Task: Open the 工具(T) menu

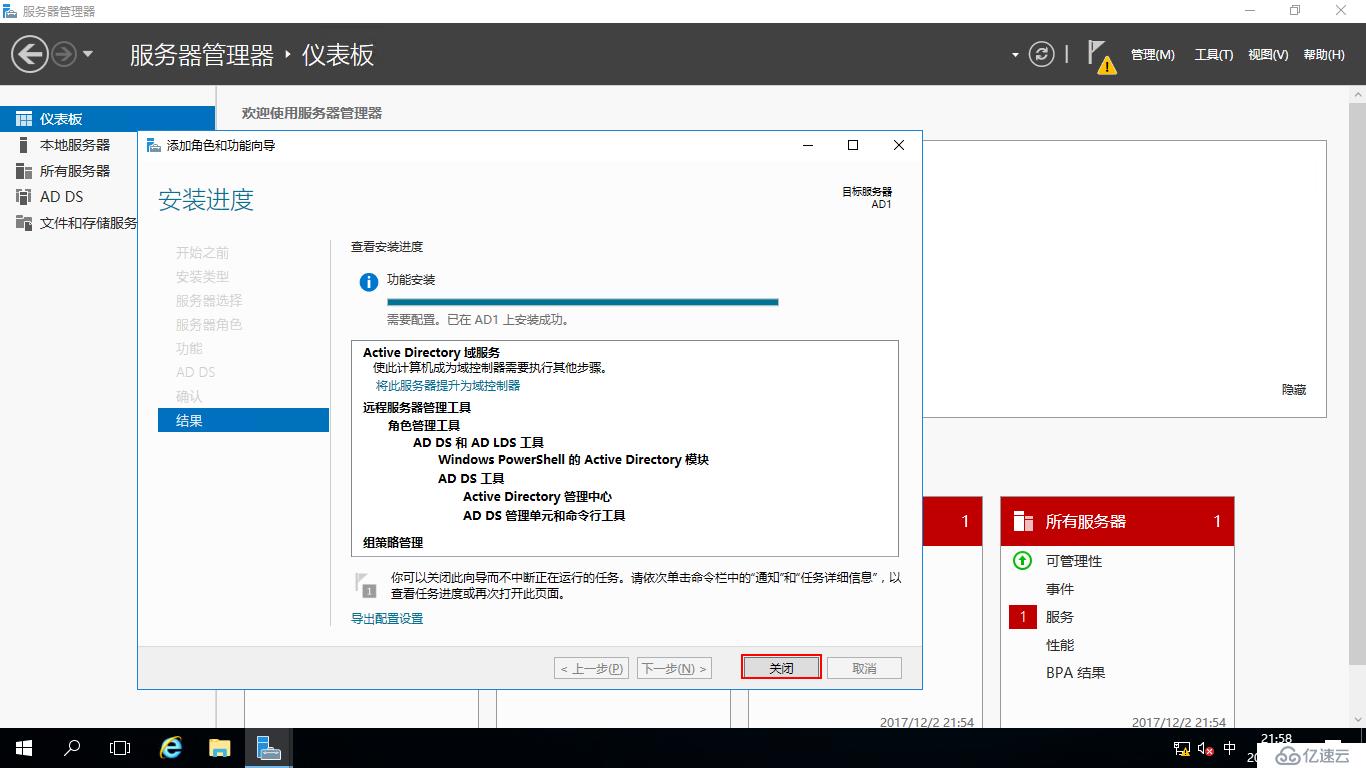Action: tap(1213, 55)
